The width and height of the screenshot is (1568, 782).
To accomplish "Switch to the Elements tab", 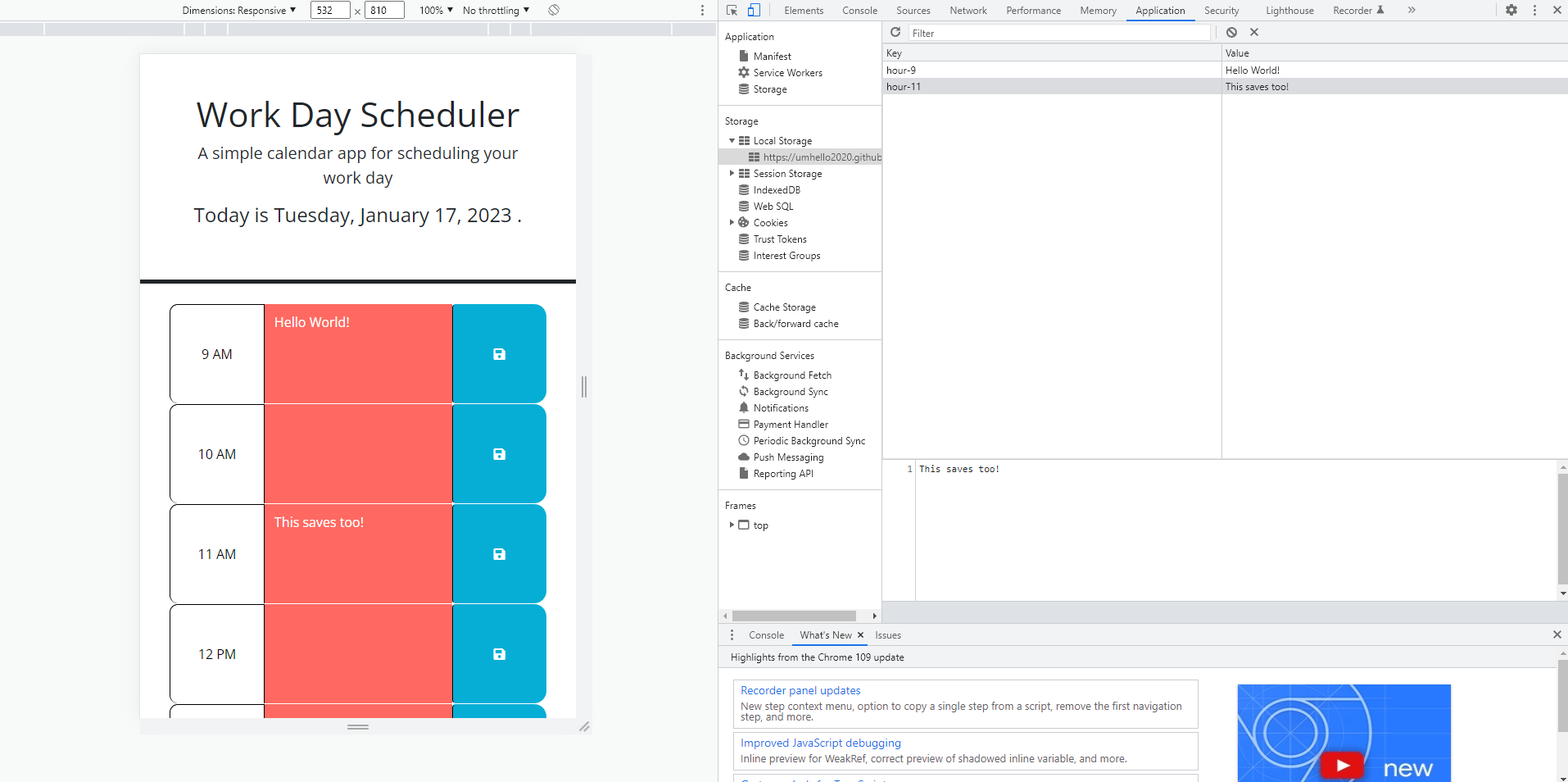I will coord(804,11).
